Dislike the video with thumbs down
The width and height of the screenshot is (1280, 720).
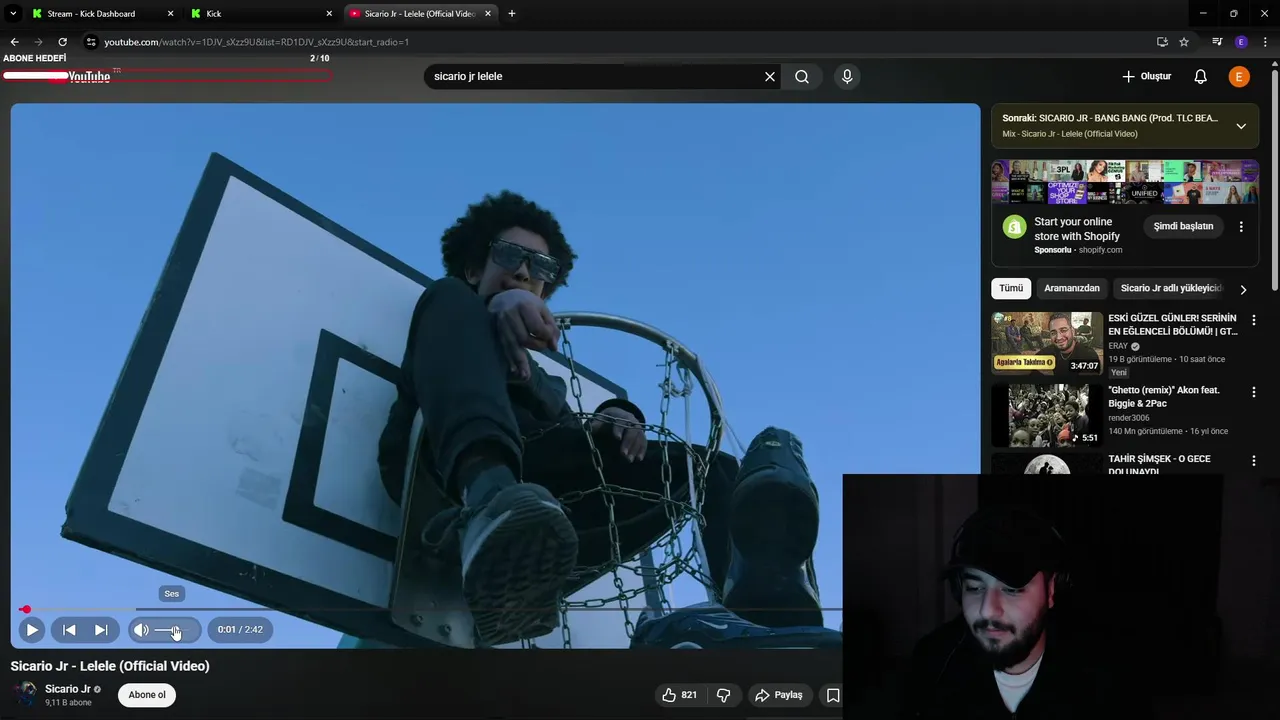pos(724,695)
